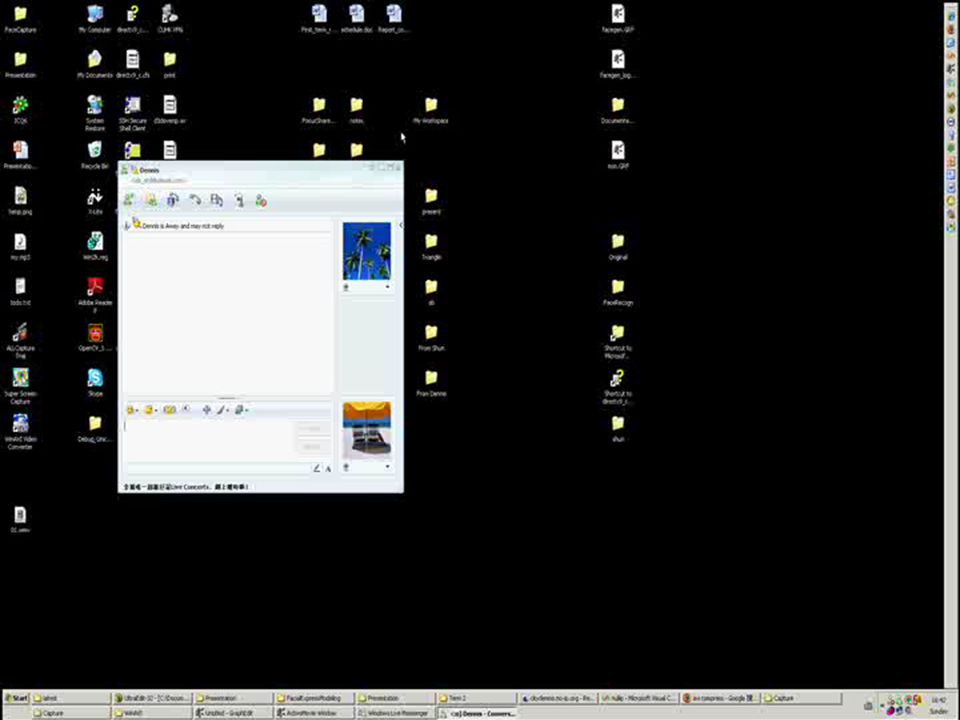Expand the background picker dropdown arrow
The height and width of the screenshot is (720, 960).
tap(246, 410)
